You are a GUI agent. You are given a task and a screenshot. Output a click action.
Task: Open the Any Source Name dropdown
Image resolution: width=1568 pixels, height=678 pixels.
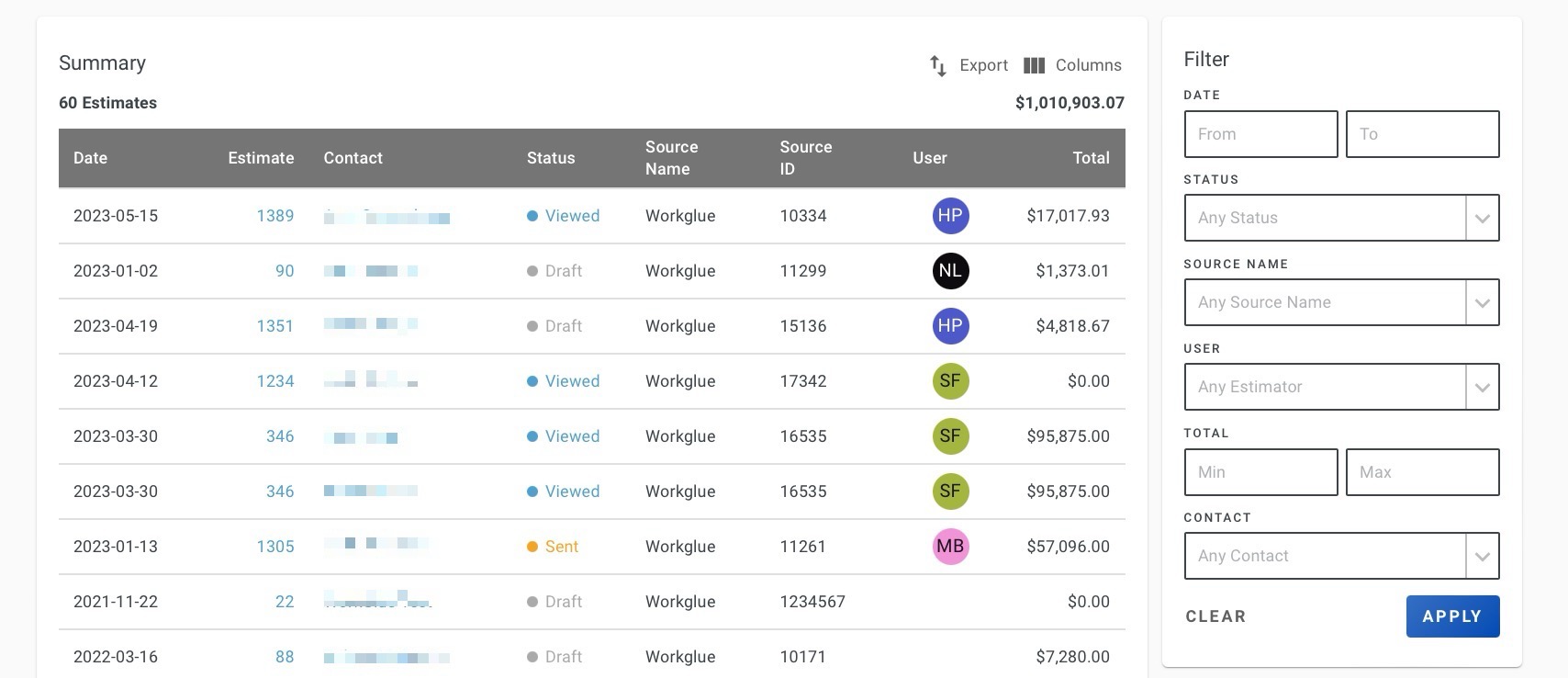point(1341,302)
